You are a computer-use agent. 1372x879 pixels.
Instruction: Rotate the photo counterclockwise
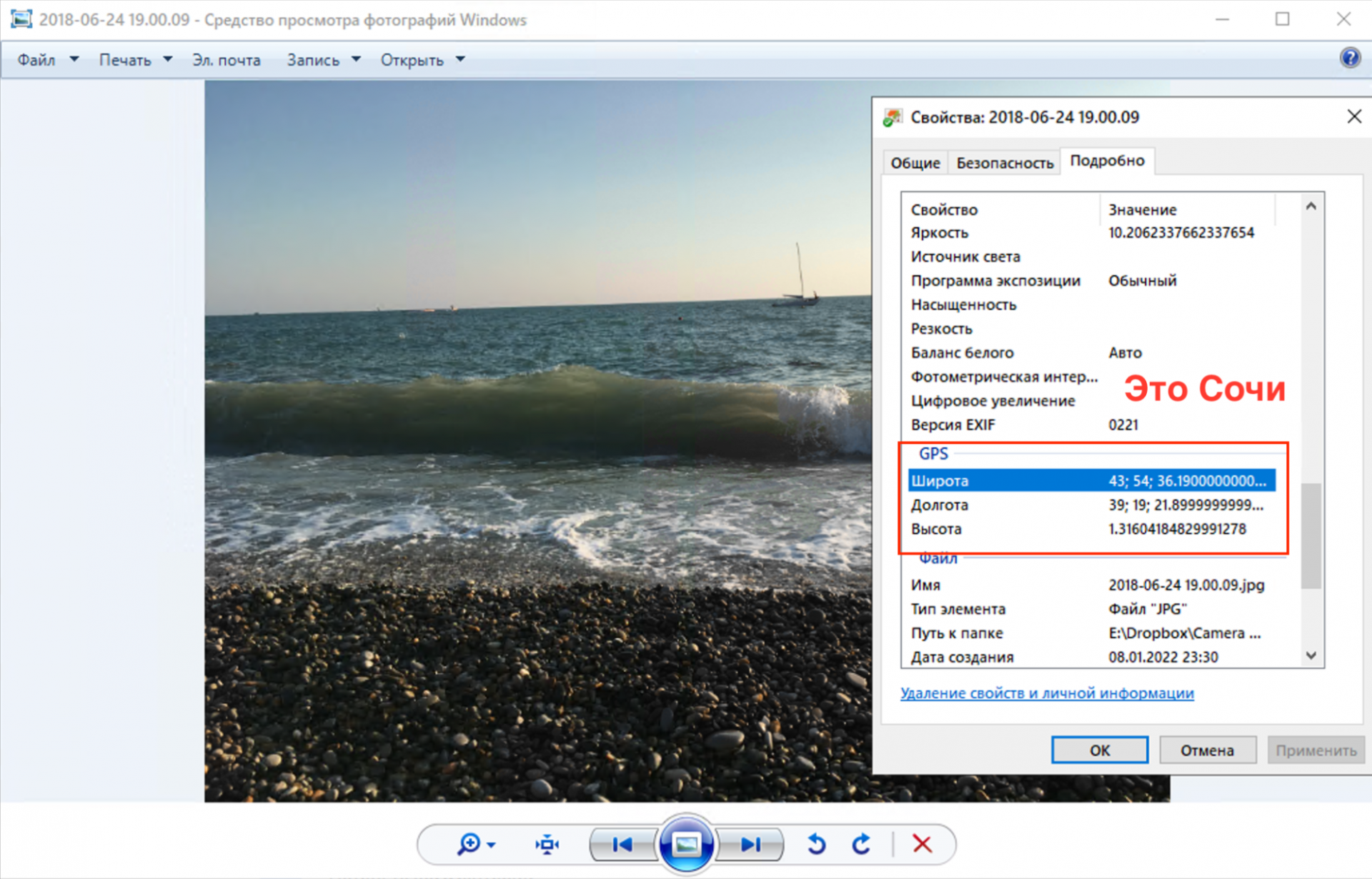point(816,845)
